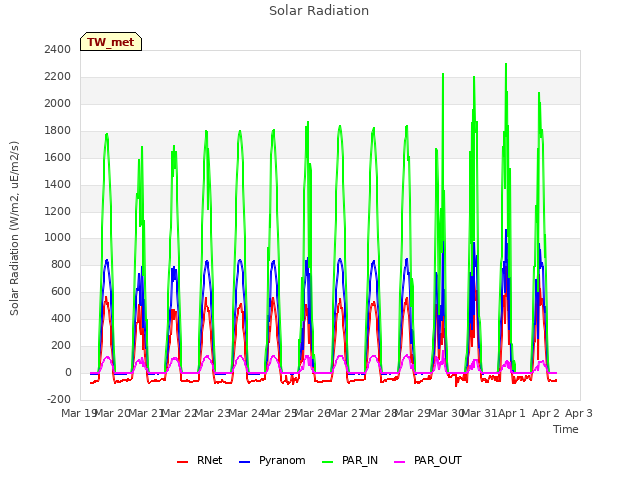640x480 pixels.
Task: Click the TW_met annotation label
Action: [111, 42]
